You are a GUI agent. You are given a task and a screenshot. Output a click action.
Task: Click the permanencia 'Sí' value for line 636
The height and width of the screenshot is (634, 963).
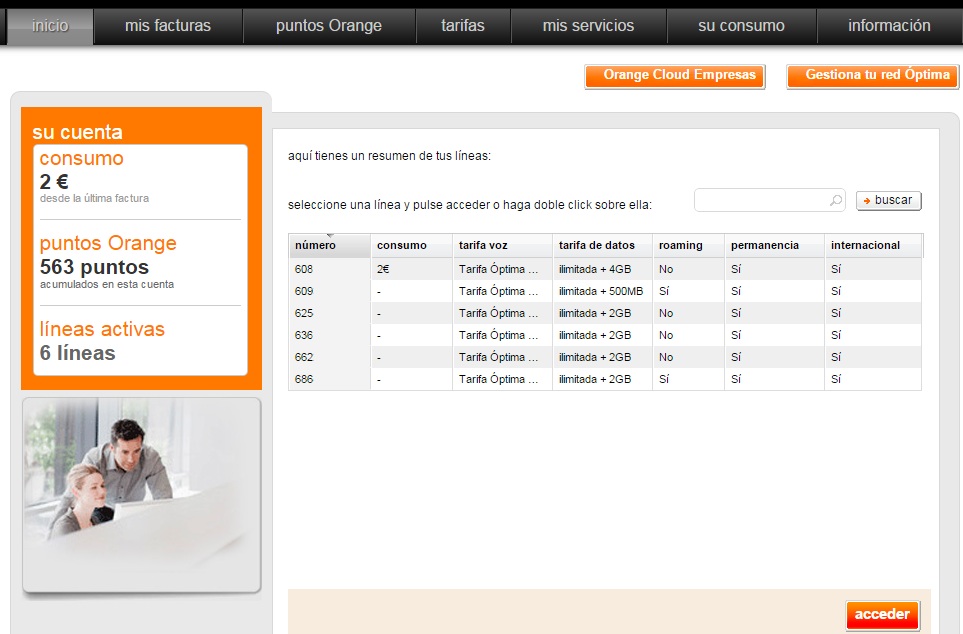(736, 335)
